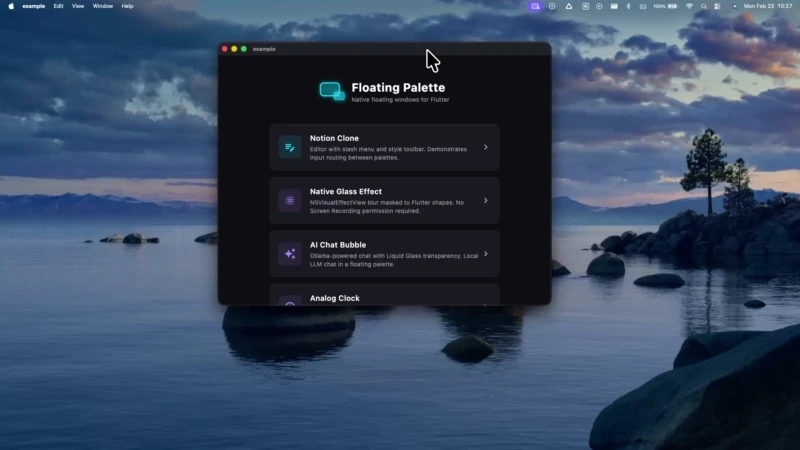Open the Native Glass Effect demo title
The width and height of the screenshot is (800, 450).
coord(345,191)
